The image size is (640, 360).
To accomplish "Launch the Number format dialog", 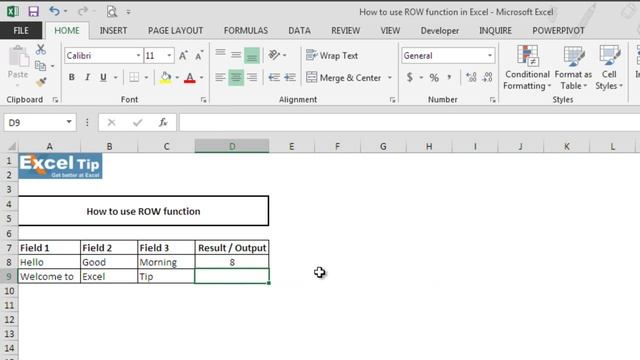I will click(x=492, y=100).
